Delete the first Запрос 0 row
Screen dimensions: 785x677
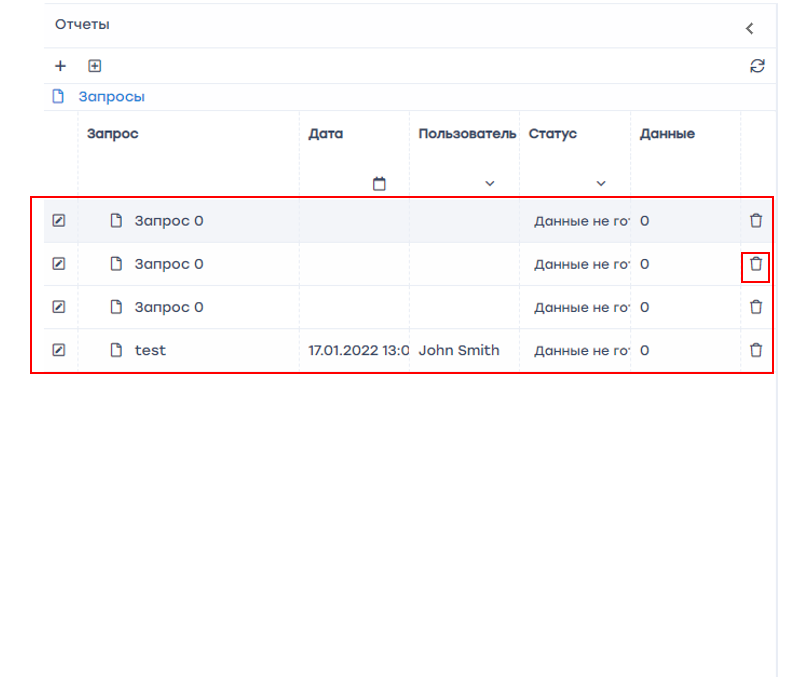[x=756, y=221]
